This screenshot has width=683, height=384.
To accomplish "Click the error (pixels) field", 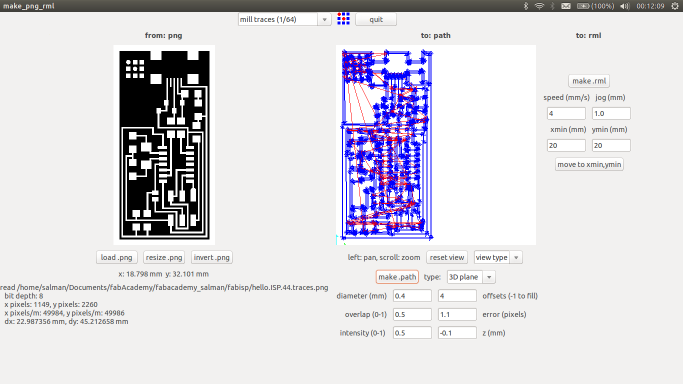I will (457, 314).
